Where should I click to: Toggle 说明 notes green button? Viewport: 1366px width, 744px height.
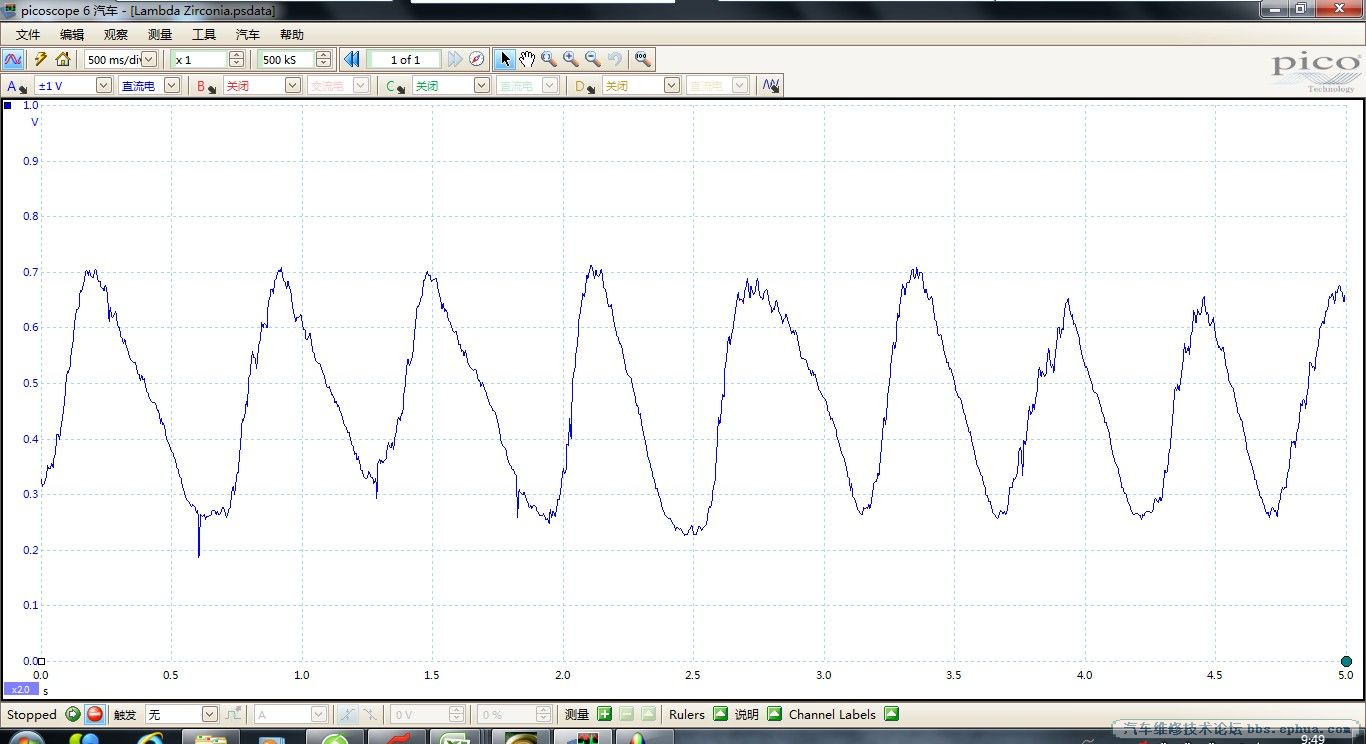[x=774, y=714]
